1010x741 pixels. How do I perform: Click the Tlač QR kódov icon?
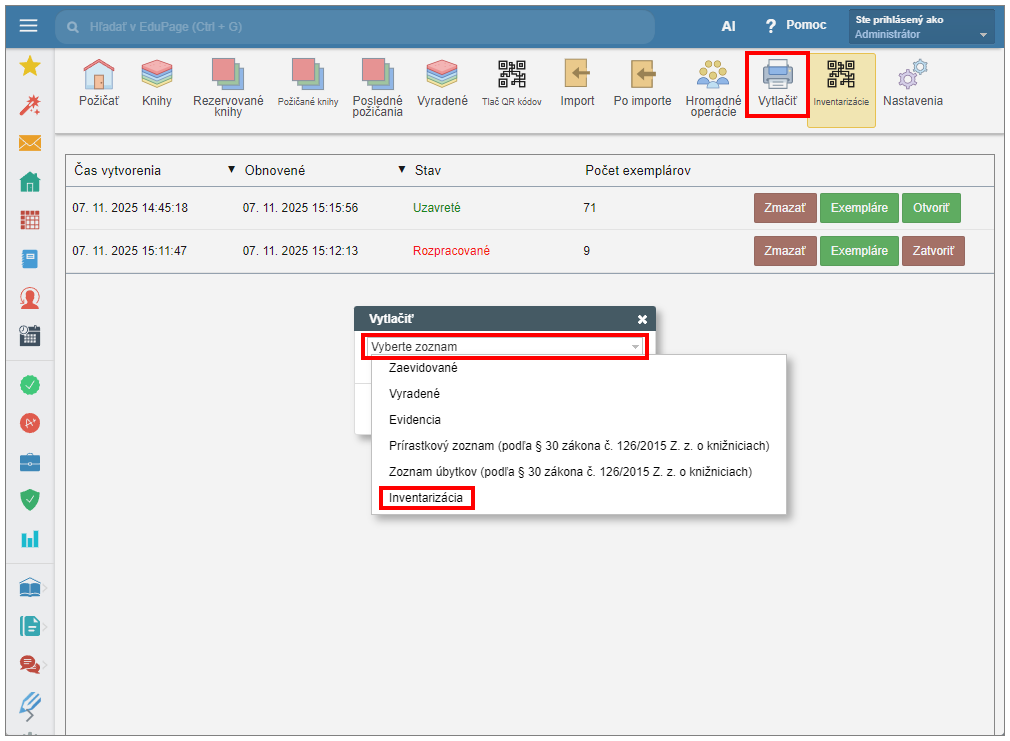click(511, 76)
